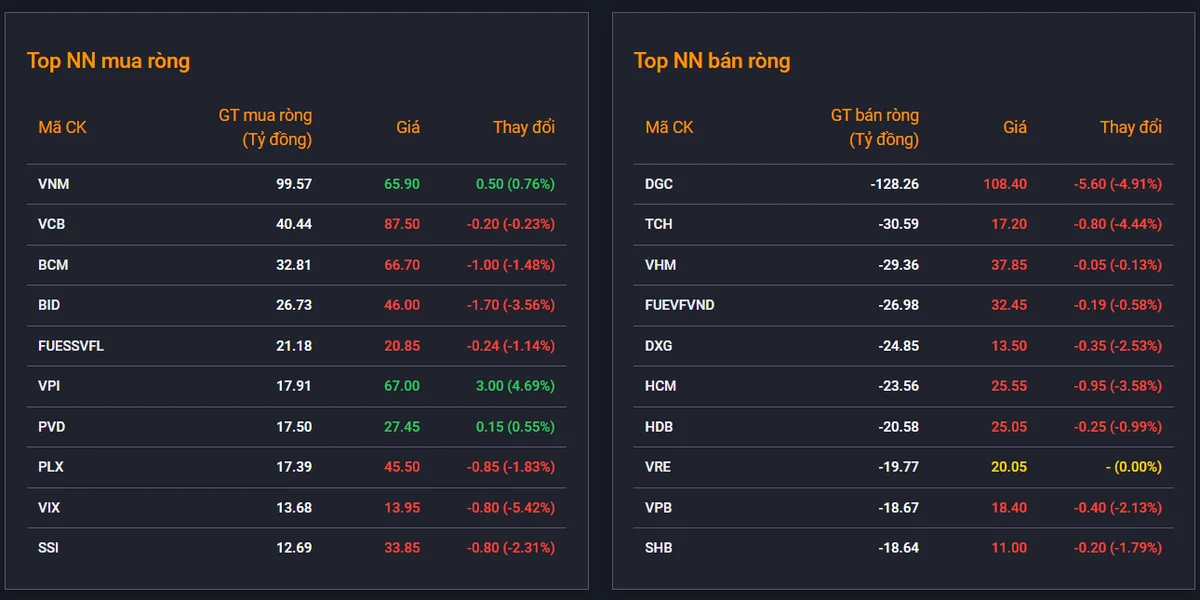Click the net buy value 40.44

[x=294, y=224]
